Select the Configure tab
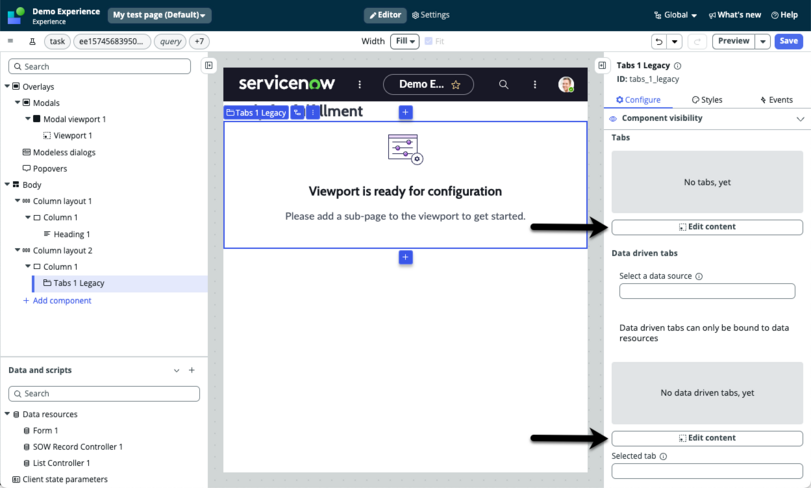Viewport: 811px width, 488px height. (x=638, y=100)
